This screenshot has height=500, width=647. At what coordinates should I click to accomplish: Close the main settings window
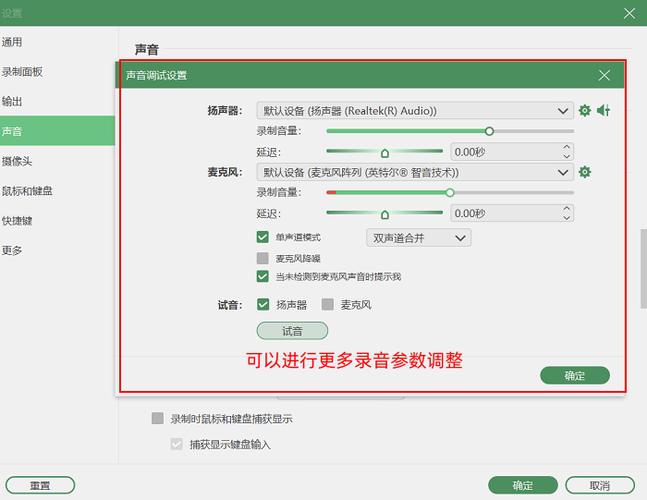click(x=629, y=13)
